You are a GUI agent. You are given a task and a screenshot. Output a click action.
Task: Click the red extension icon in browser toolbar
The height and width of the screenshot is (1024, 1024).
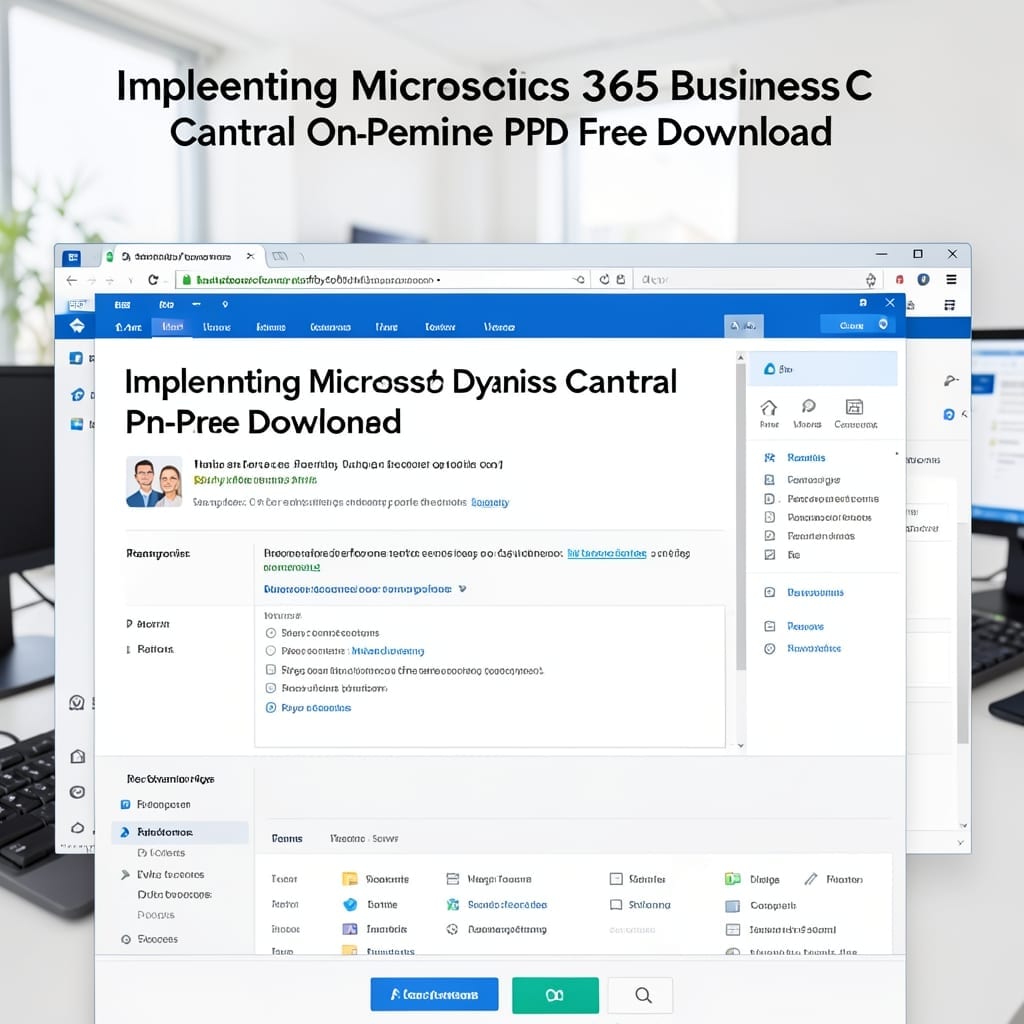[900, 280]
